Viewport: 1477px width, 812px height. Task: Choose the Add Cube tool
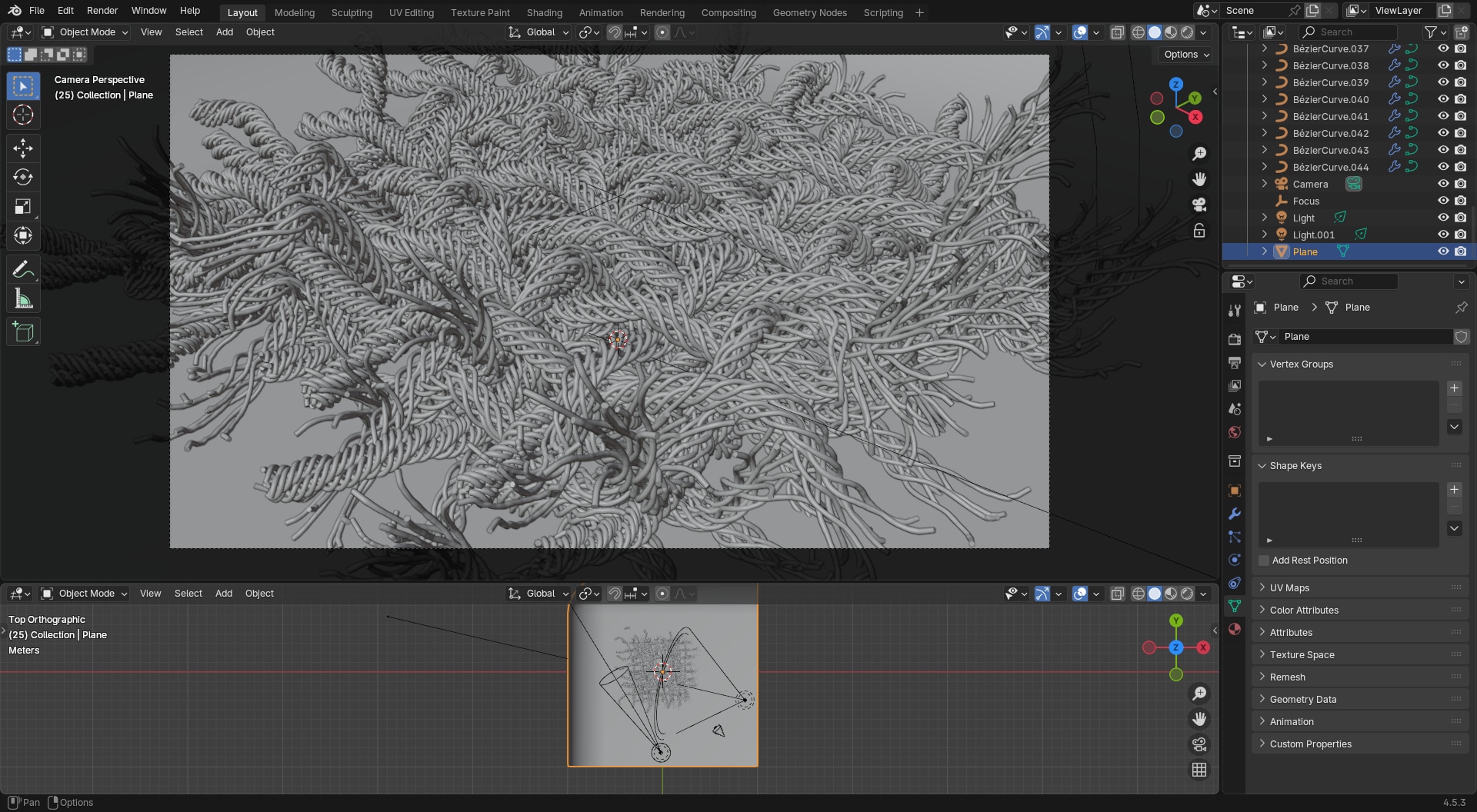pos(23,332)
